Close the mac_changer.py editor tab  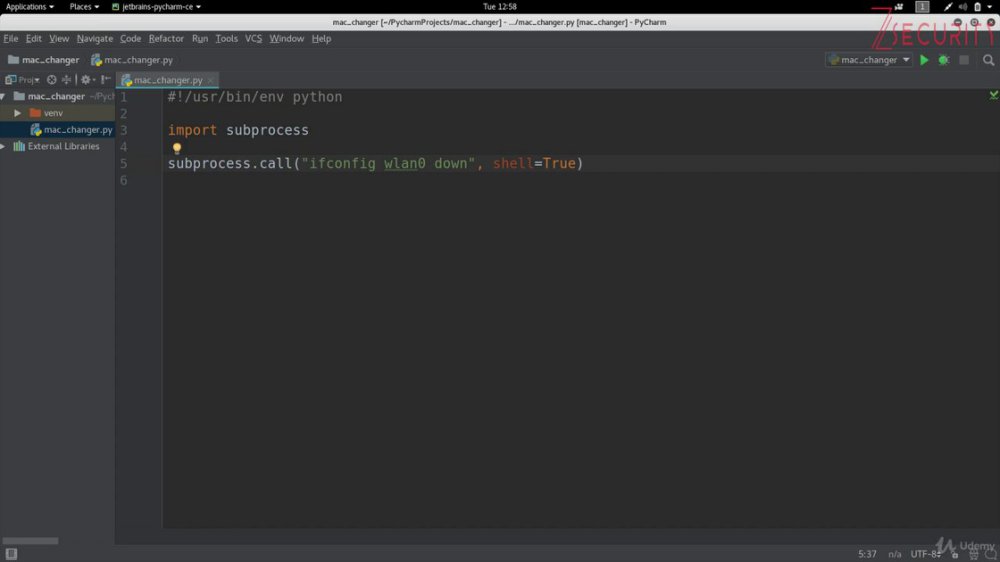210,80
